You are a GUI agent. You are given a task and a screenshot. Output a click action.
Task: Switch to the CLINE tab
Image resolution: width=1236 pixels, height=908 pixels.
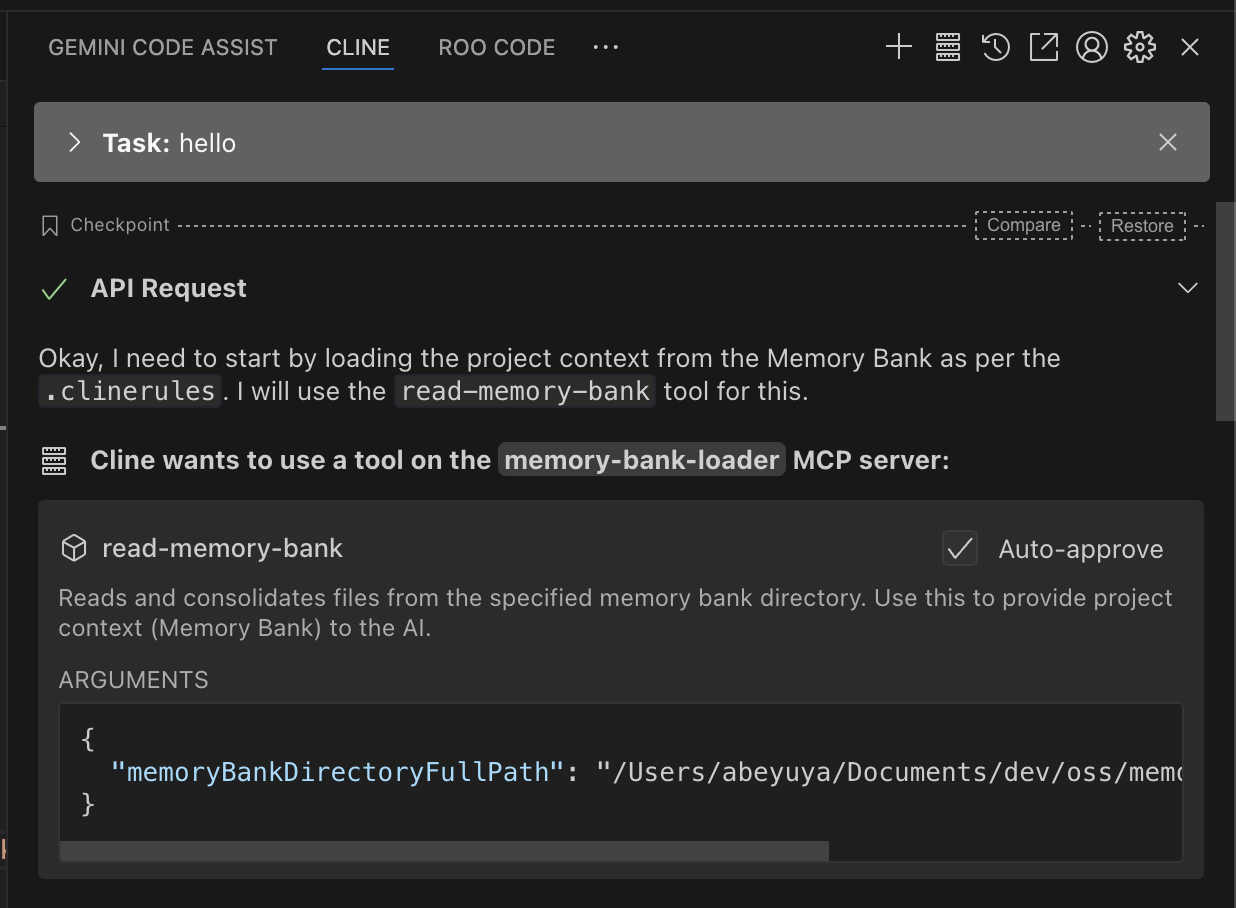357,47
